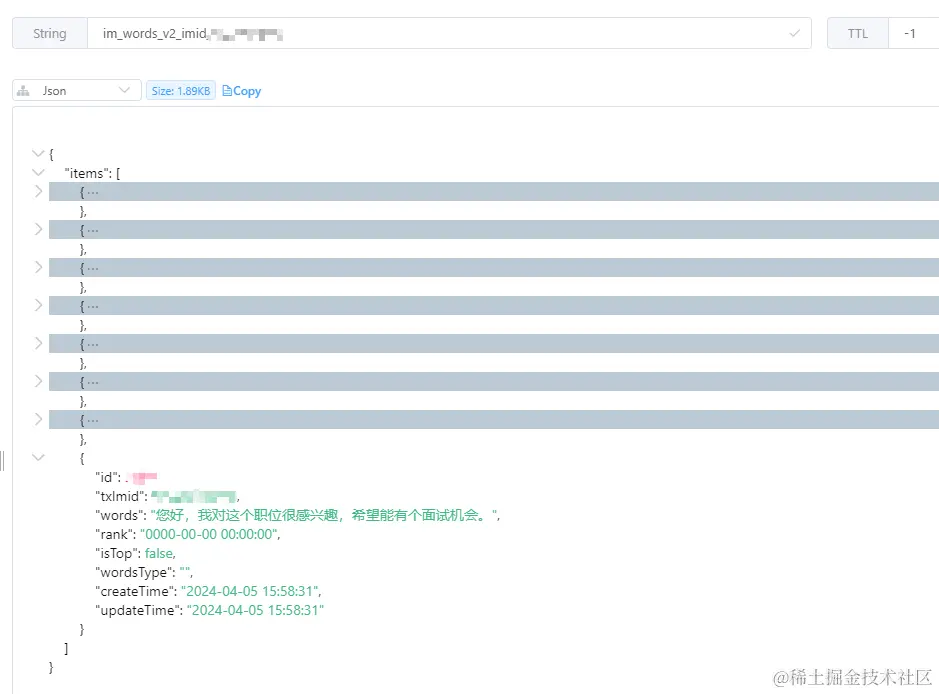Image resolution: width=939 pixels, height=694 pixels.
Task: Click the "words" value text
Action: tap(324, 515)
